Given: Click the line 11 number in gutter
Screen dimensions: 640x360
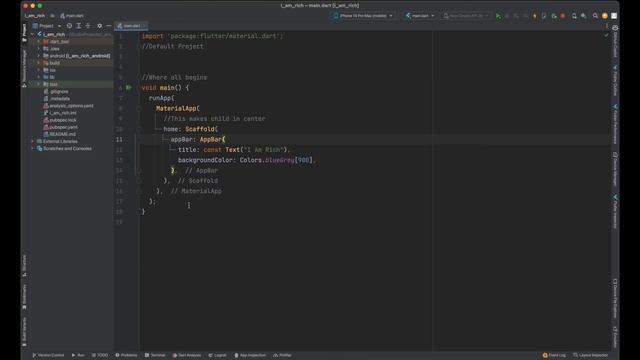Looking at the screenshot, I should [x=119, y=139].
